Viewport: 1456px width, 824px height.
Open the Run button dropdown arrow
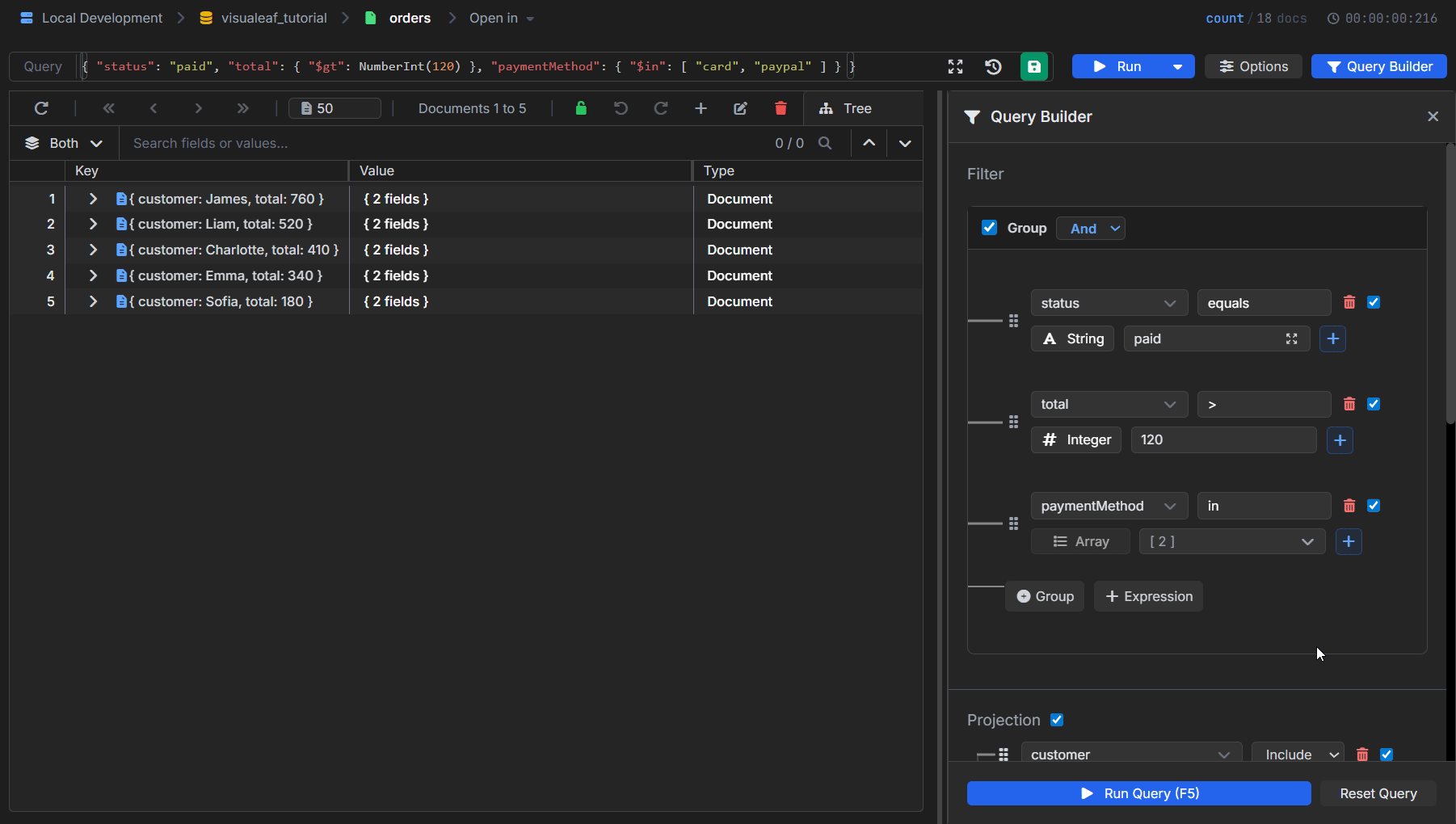[1178, 66]
